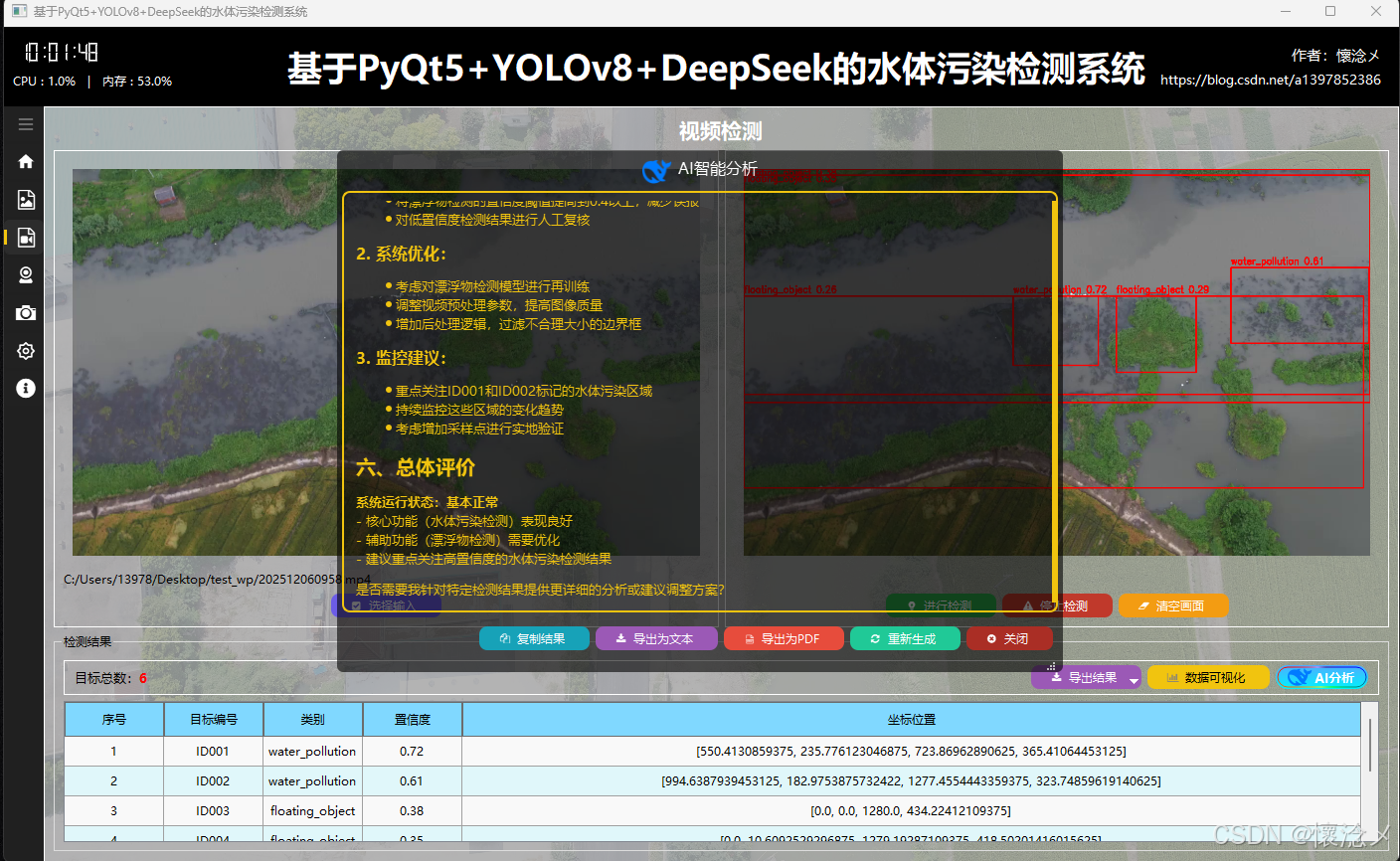1400x861 pixels.
Task: Click the AI分析 button
Action: point(1322,677)
